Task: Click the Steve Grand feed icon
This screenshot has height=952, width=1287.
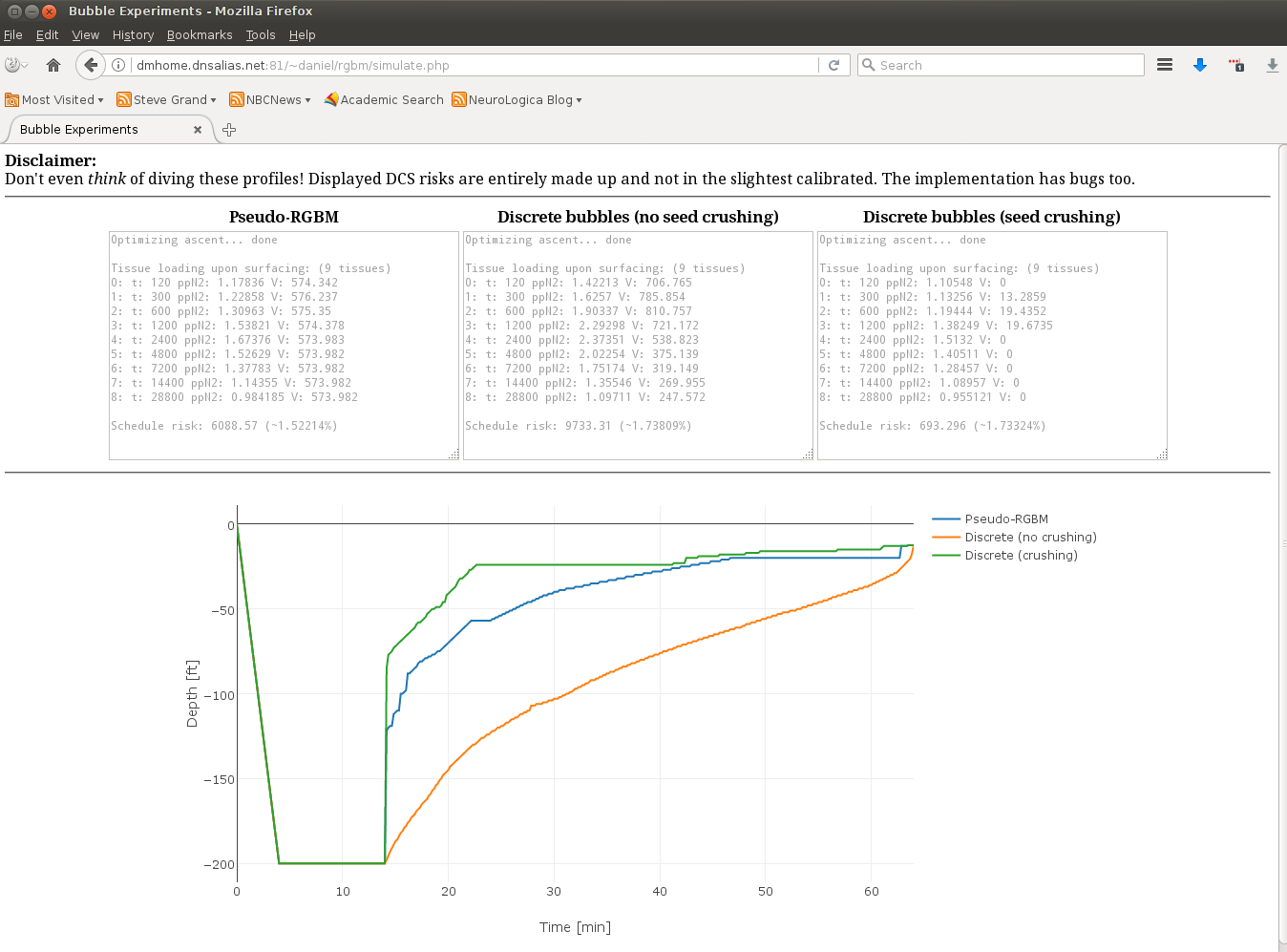Action: [x=123, y=99]
